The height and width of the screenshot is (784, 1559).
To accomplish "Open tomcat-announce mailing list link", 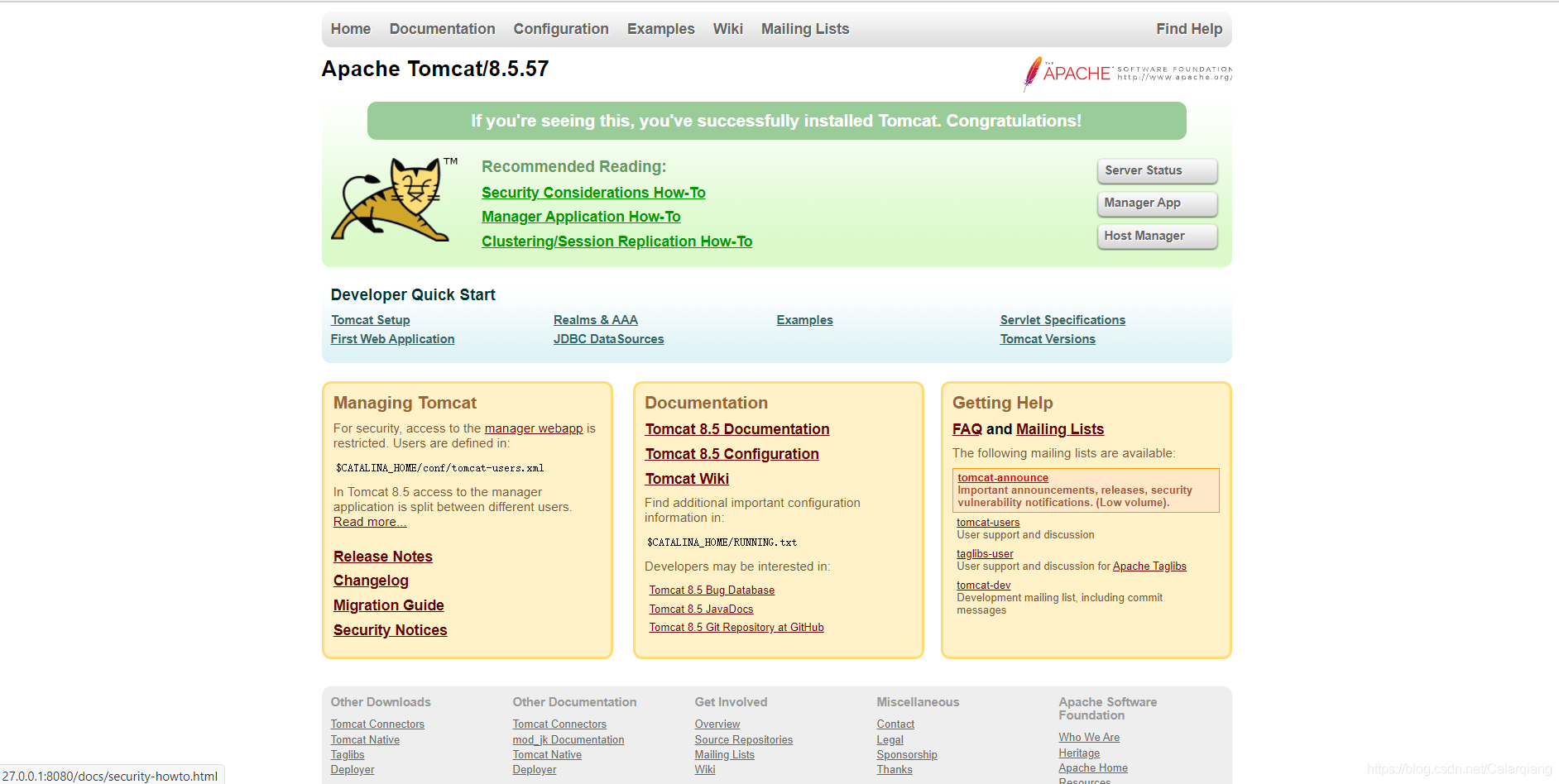I will point(1003,478).
